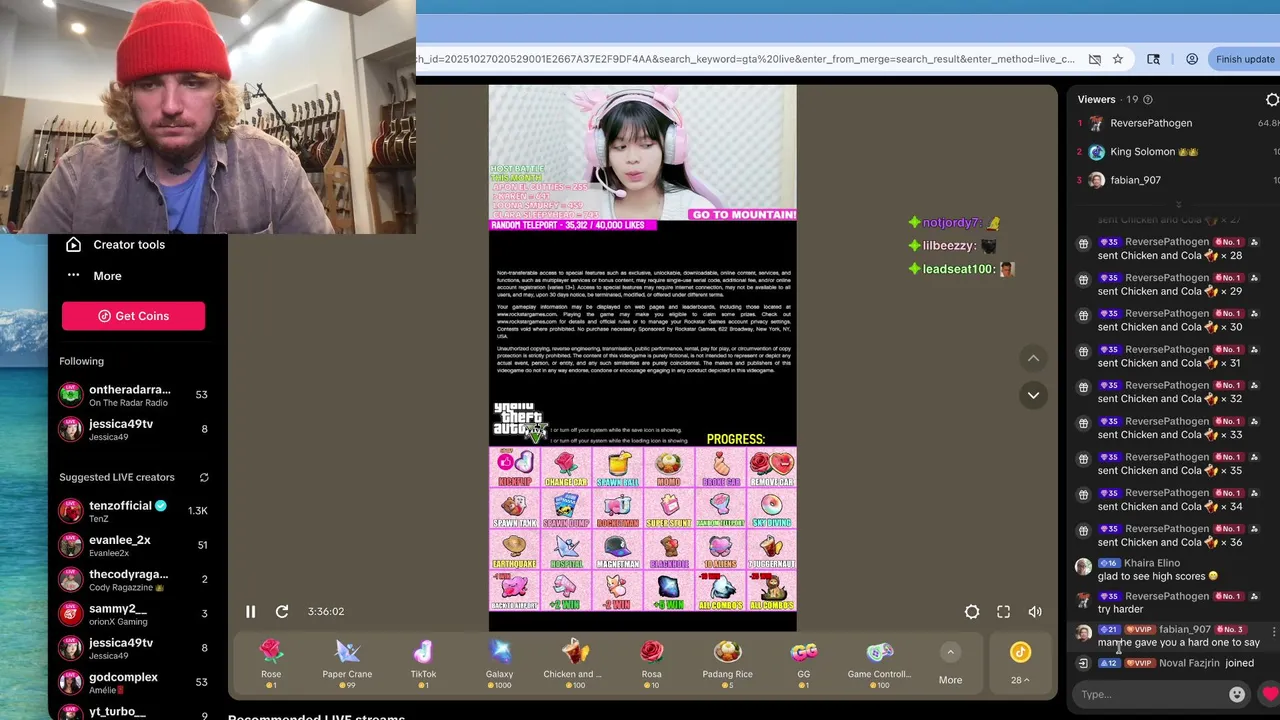Image resolution: width=1280 pixels, height=720 pixels.
Task: Send the Paper Crane gift
Action: pyautogui.click(x=347, y=663)
